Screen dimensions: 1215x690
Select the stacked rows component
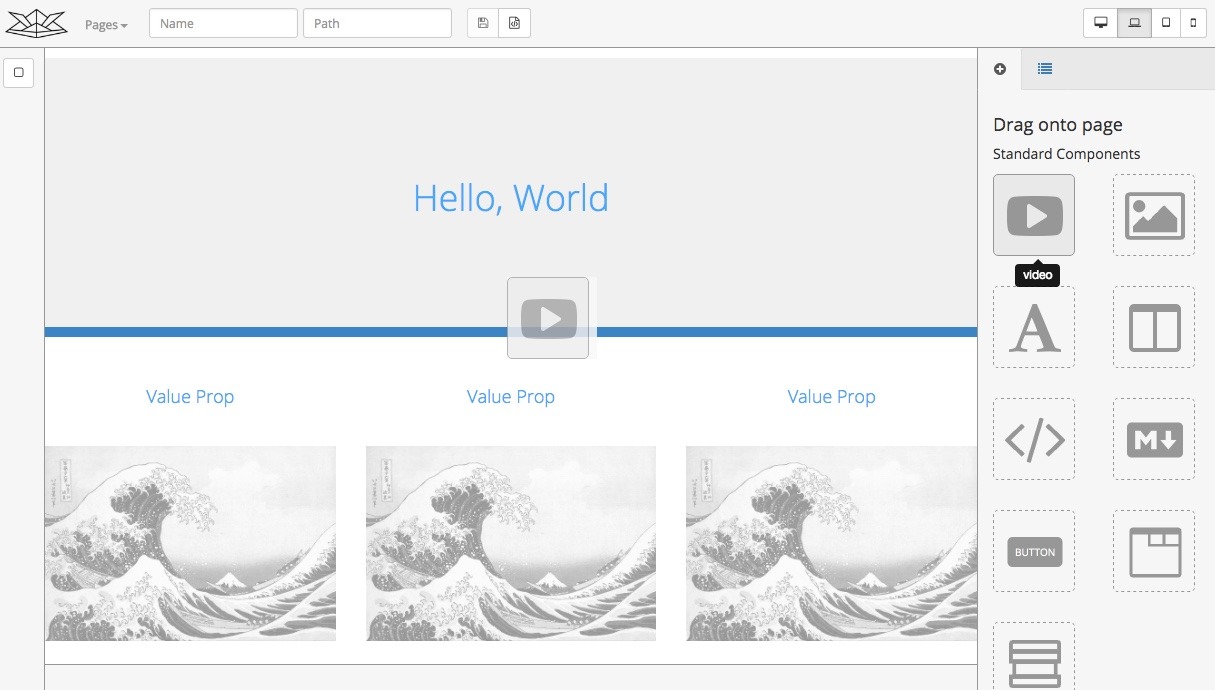1033,658
